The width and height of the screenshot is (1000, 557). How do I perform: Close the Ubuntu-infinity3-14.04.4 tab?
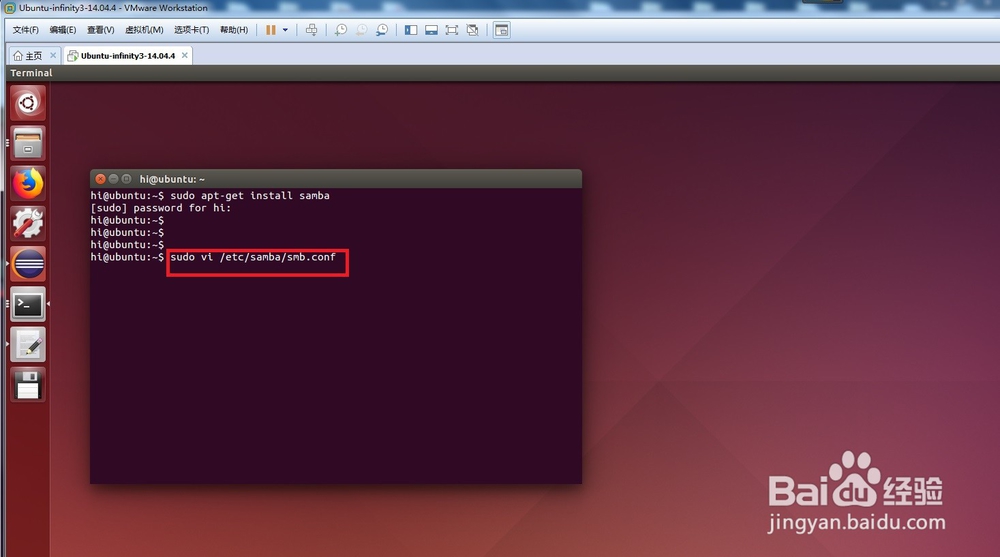coord(184,56)
